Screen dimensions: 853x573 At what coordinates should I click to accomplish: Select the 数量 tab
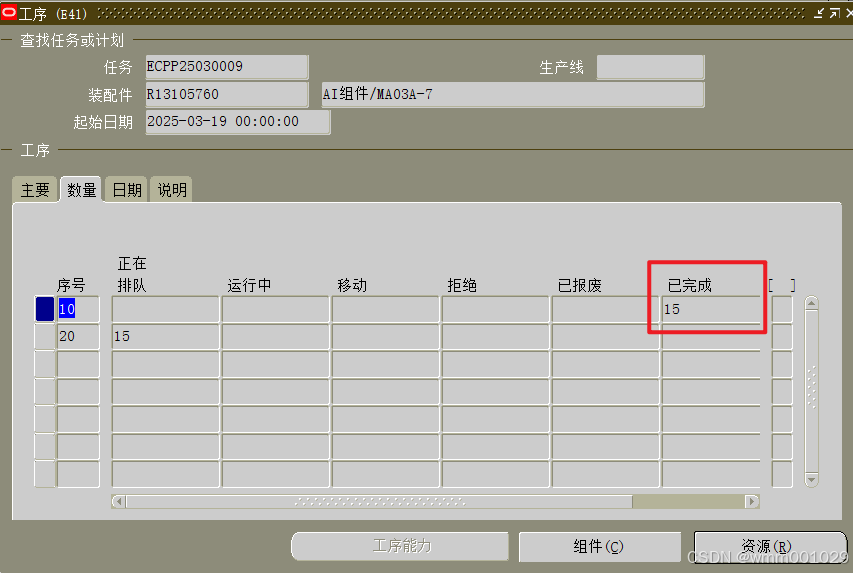click(81, 189)
